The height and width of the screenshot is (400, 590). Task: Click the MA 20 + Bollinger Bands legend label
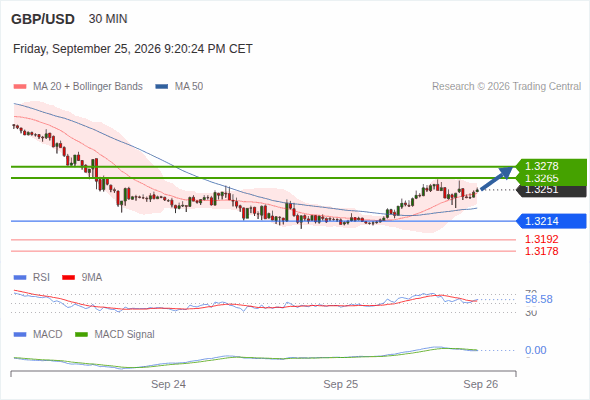coord(88,87)
